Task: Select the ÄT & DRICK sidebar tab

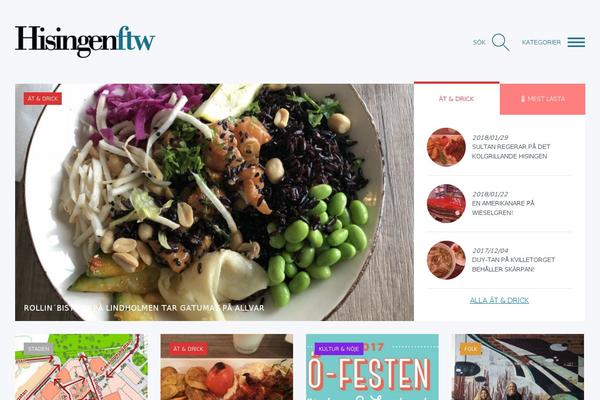Action: tap(457, 99)
